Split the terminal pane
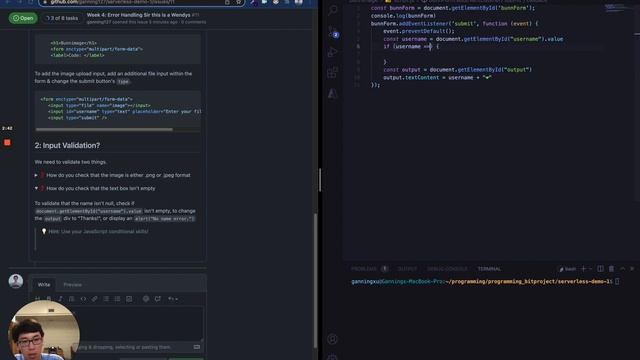Viewport: 640px width, 360px height. click(600, 269)
